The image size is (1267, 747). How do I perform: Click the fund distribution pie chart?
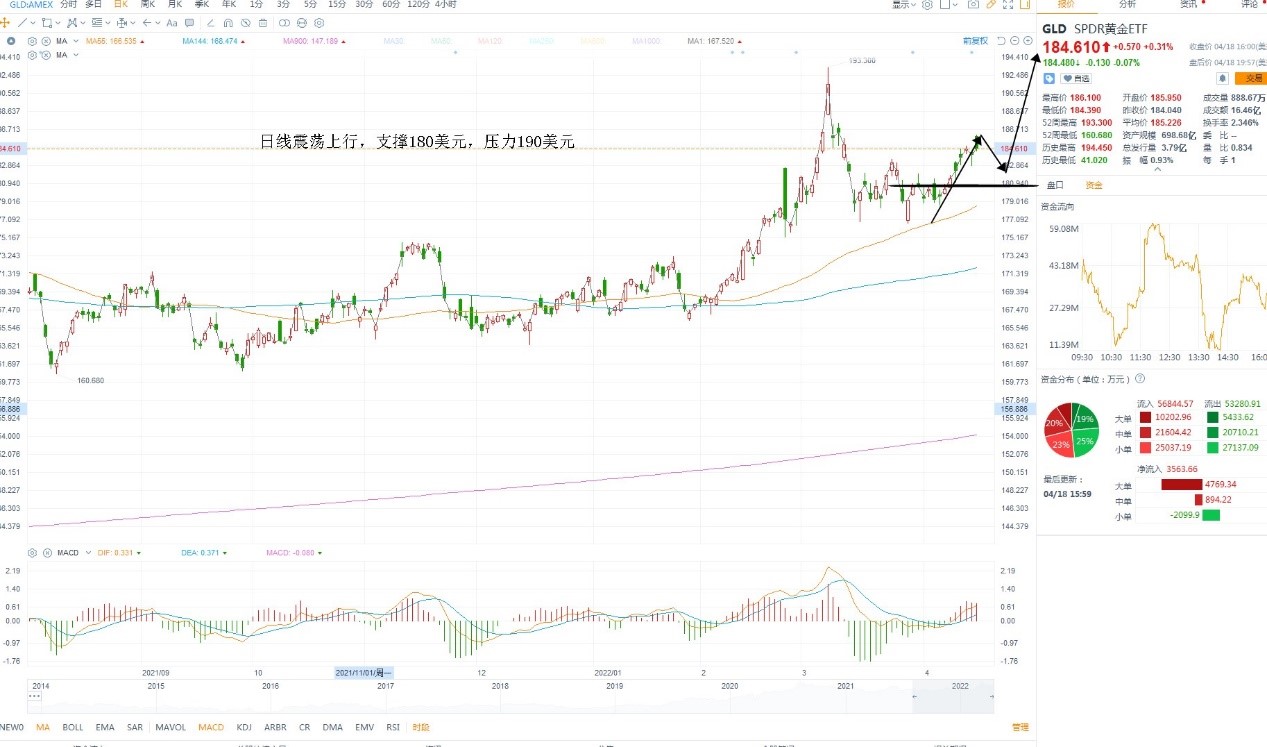tap(1072, 431)
